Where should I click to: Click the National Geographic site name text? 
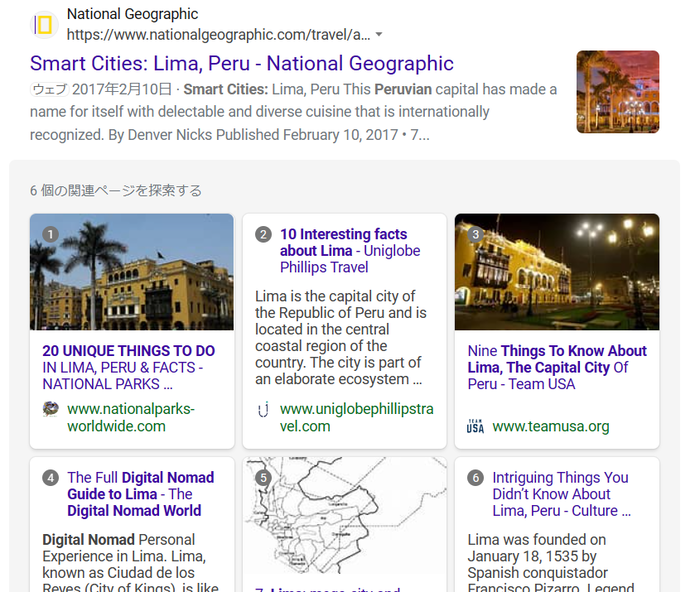coord(133,14)
